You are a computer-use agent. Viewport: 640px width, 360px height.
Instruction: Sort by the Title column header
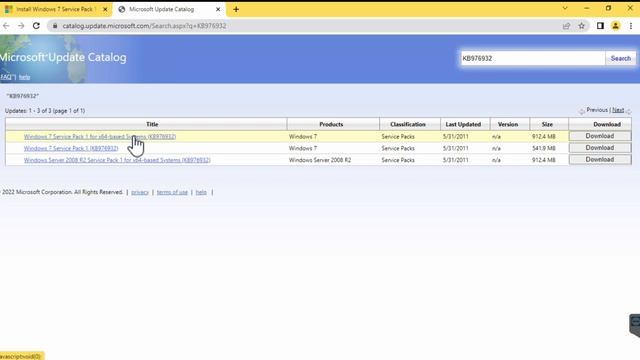click(x=152, y=124)
